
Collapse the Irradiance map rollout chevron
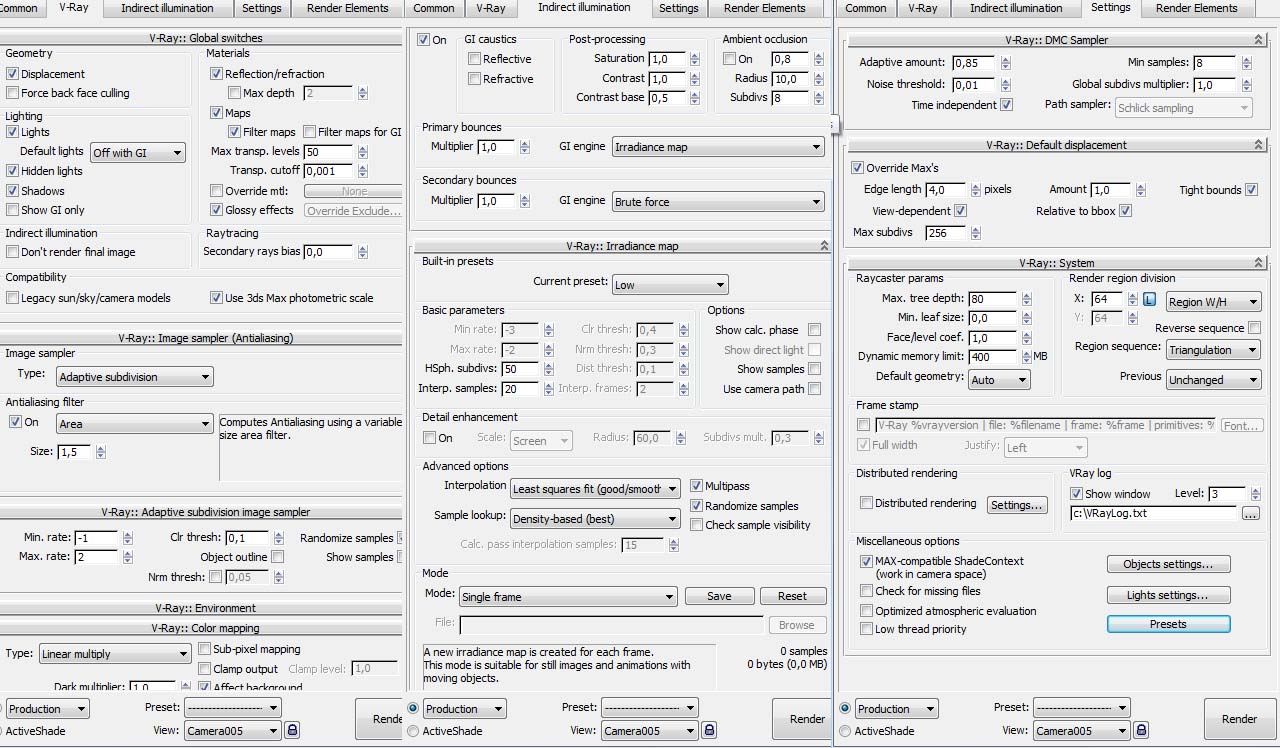(x=824, y=246)
